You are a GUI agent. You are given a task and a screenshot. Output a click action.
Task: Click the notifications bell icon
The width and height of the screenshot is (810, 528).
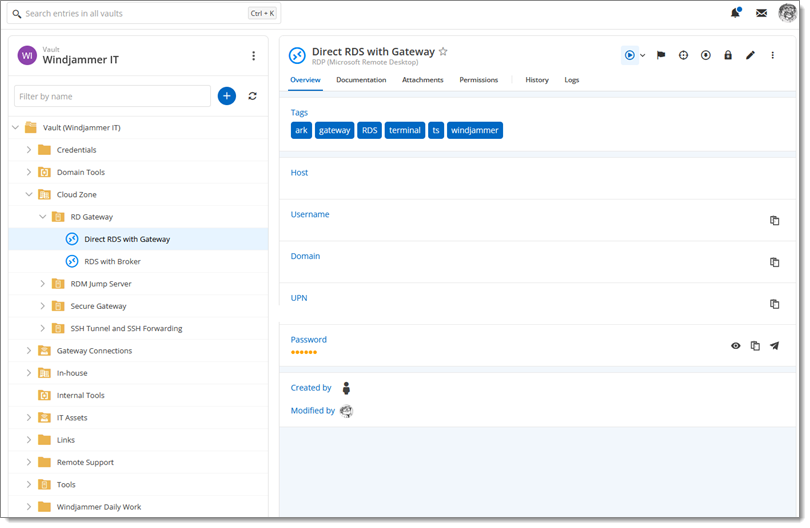735,13
